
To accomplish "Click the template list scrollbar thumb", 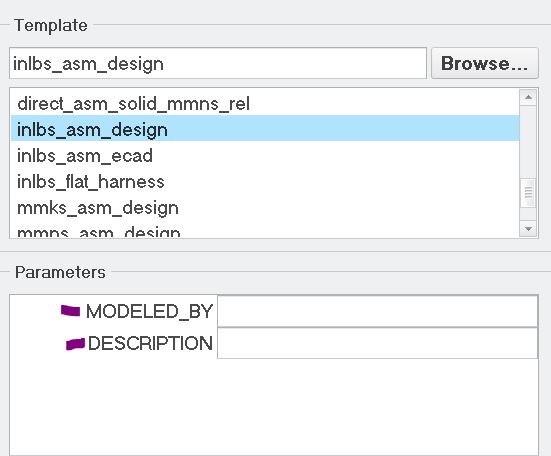I will (x=528, y=193).
